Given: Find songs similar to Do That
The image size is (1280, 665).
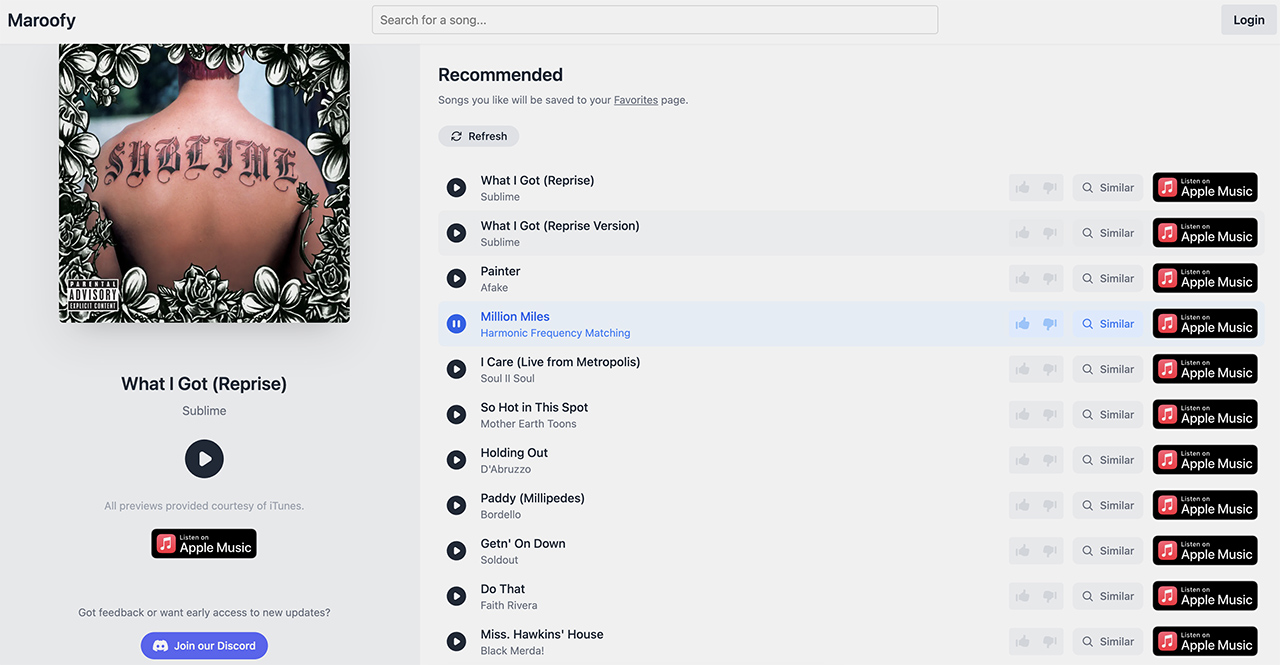Looking at the screenshot, I should point(1107,596).
